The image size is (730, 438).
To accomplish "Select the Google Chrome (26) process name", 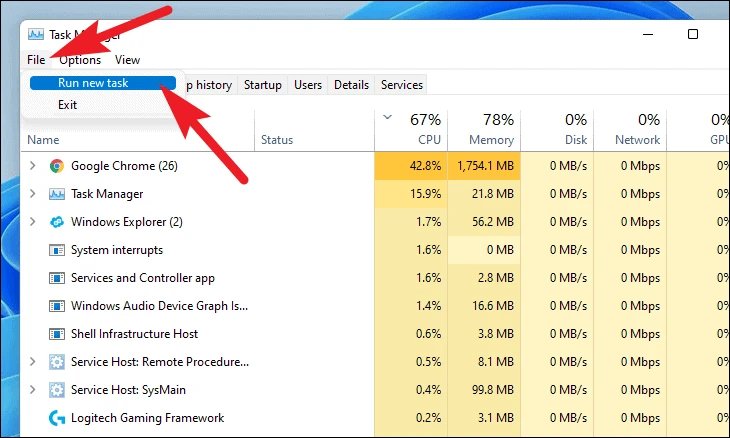I will 124,166.
